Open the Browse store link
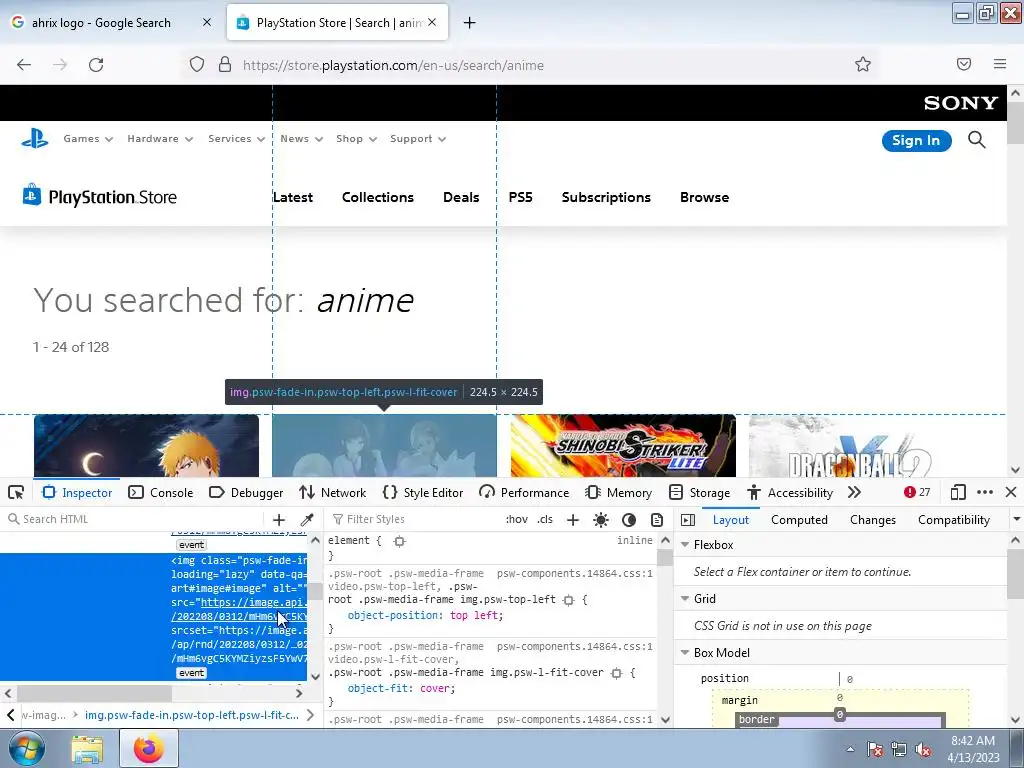 pos(704,197)
